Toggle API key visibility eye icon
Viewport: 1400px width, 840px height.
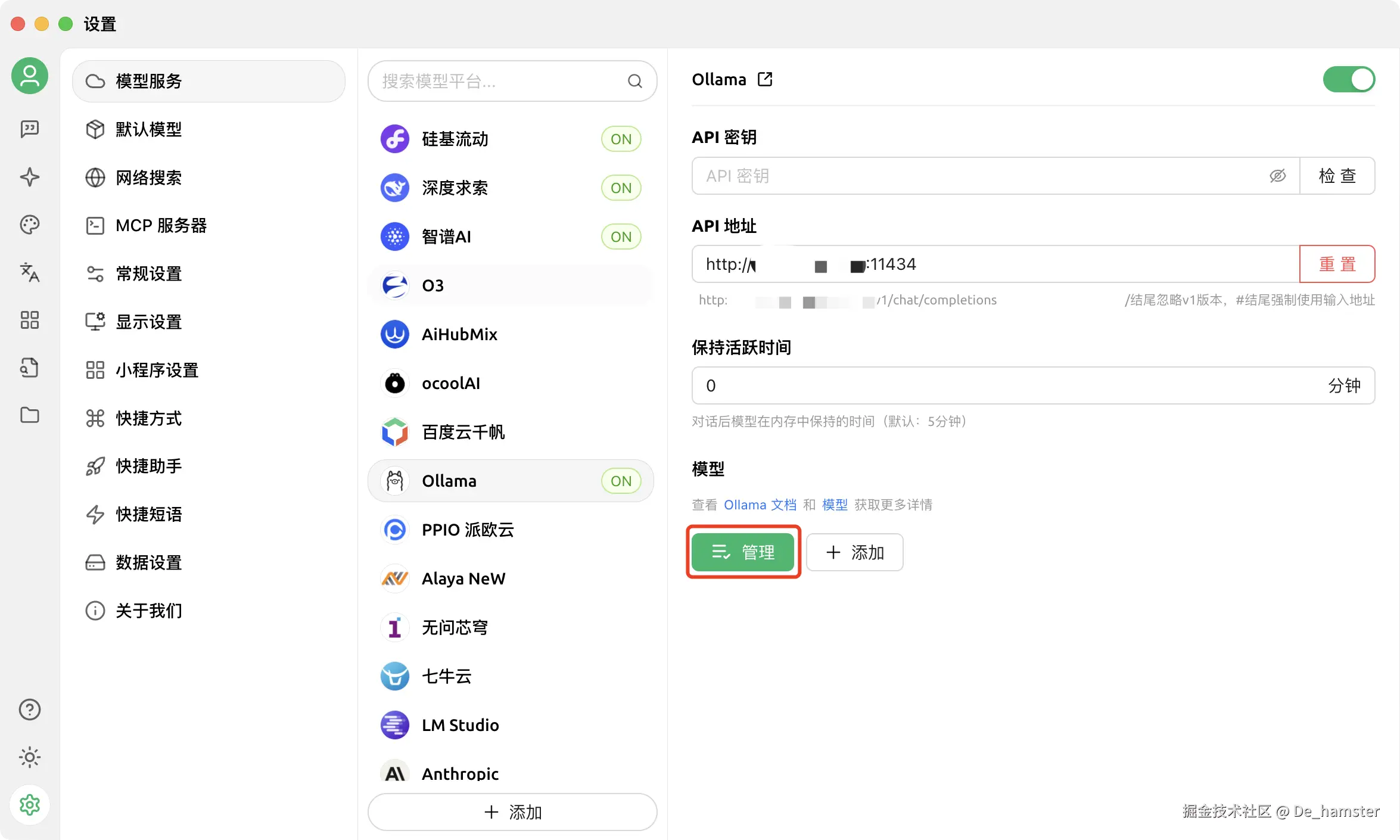1277,176
